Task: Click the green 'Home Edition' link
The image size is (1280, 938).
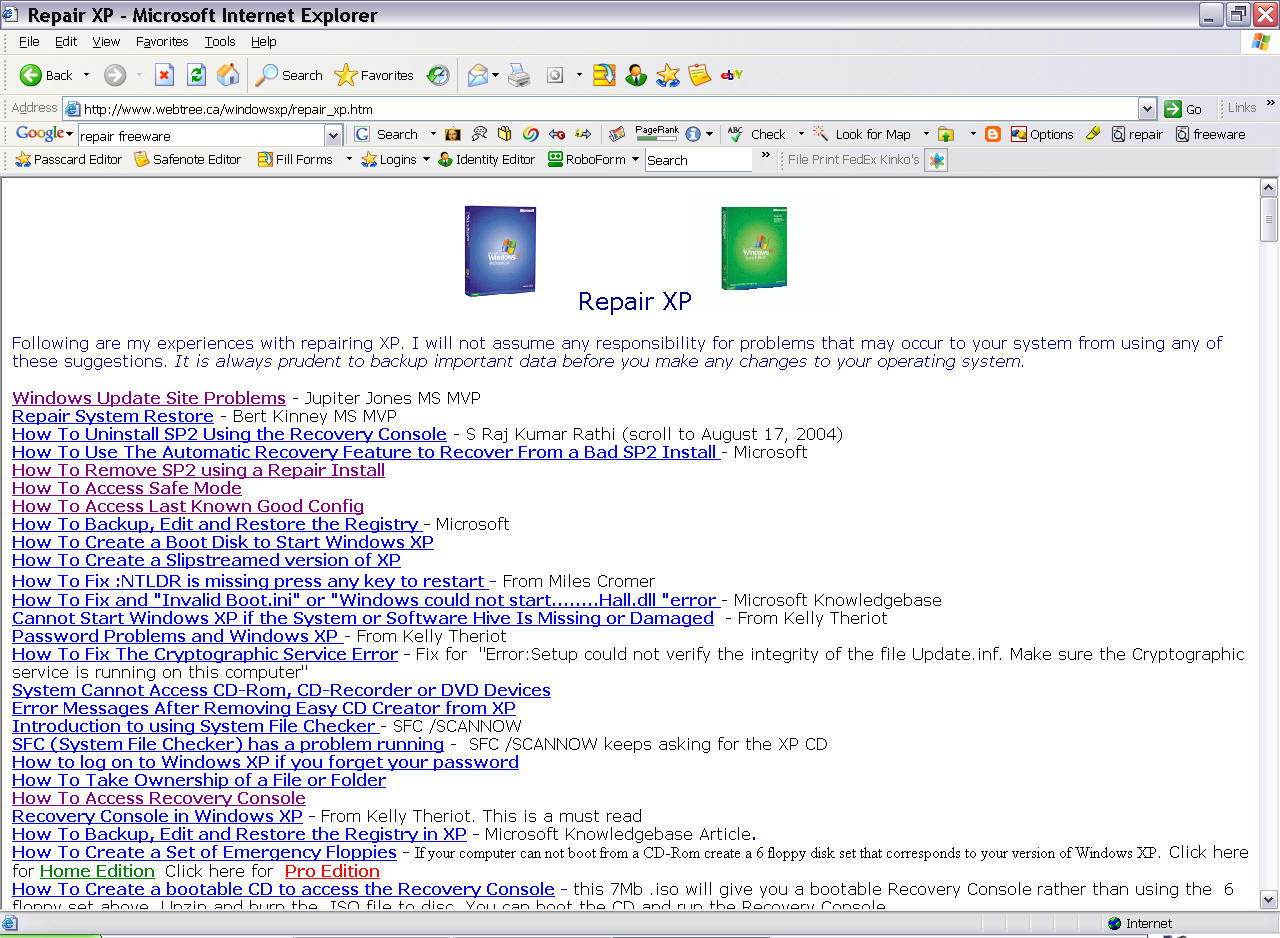Action: pyautogui.click(x=97, y=871)
